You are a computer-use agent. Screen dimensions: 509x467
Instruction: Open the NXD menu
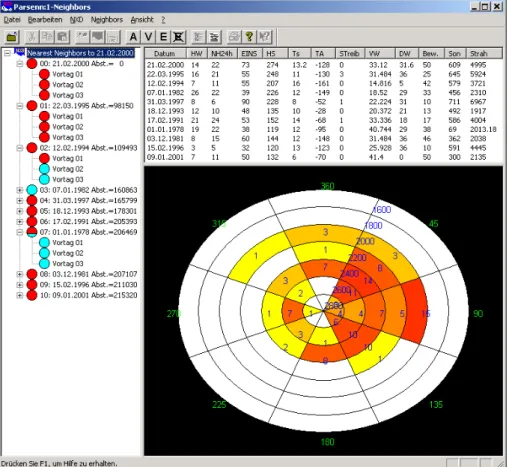[x=76, y=20]
